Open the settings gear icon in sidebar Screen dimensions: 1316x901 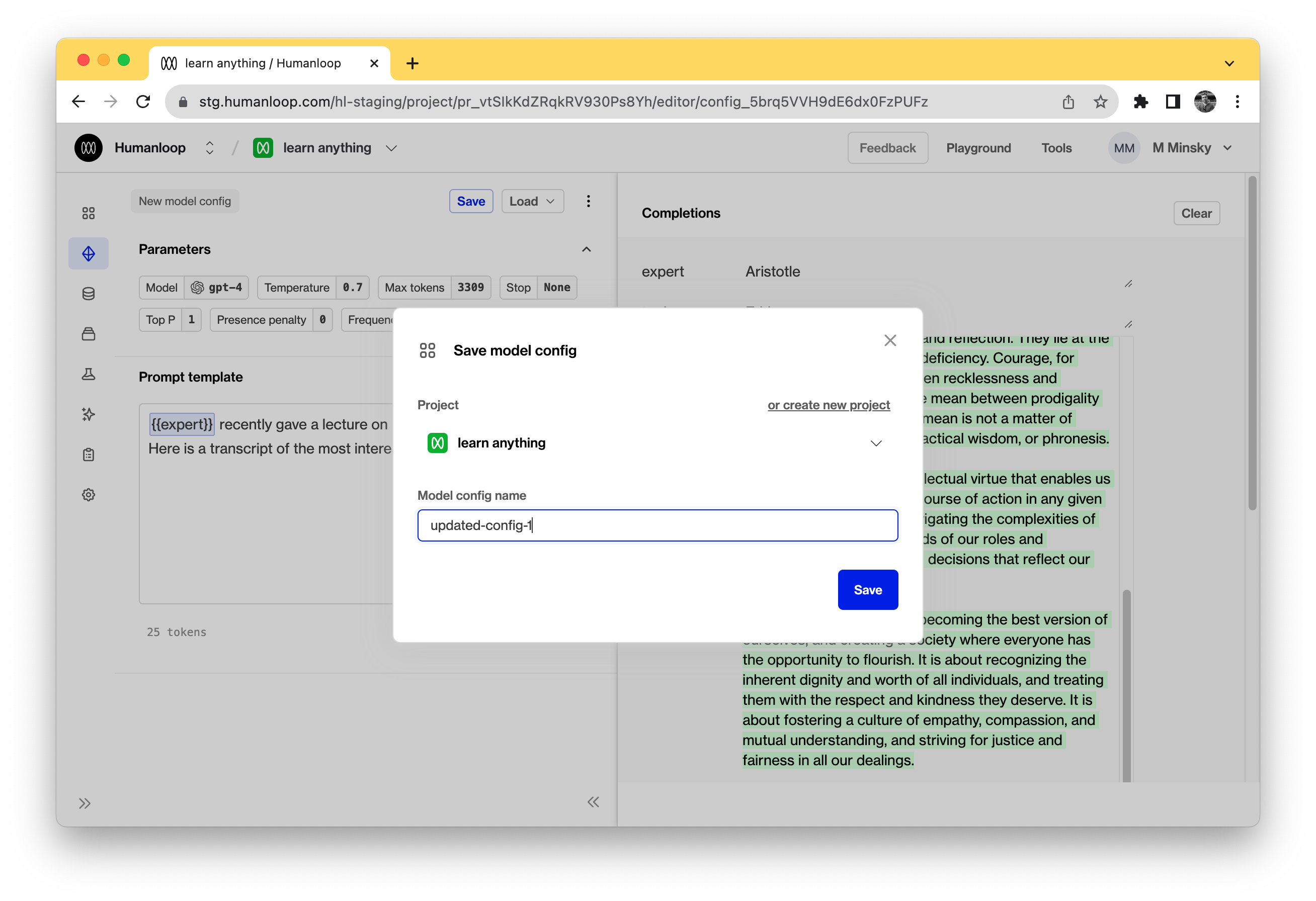coord(89,495)
